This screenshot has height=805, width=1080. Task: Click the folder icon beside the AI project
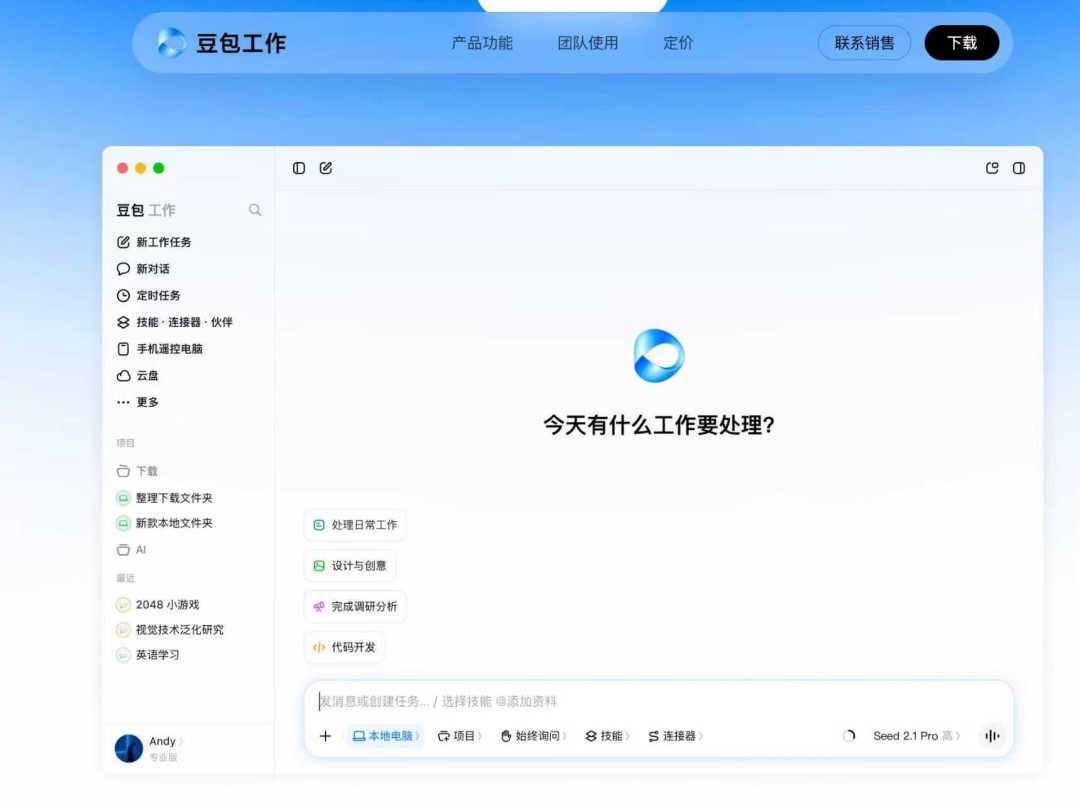click(123, 550)
